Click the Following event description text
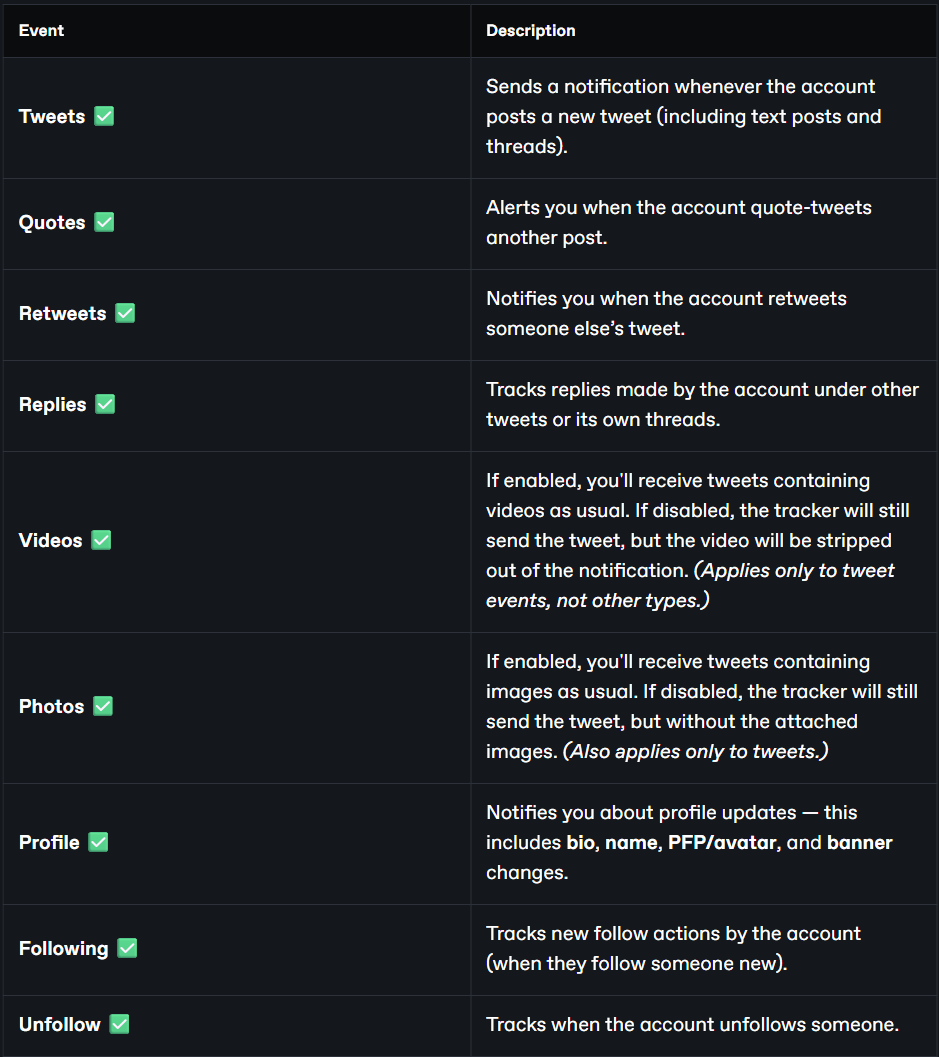The image size is (939, 1057). pos(673,948)
